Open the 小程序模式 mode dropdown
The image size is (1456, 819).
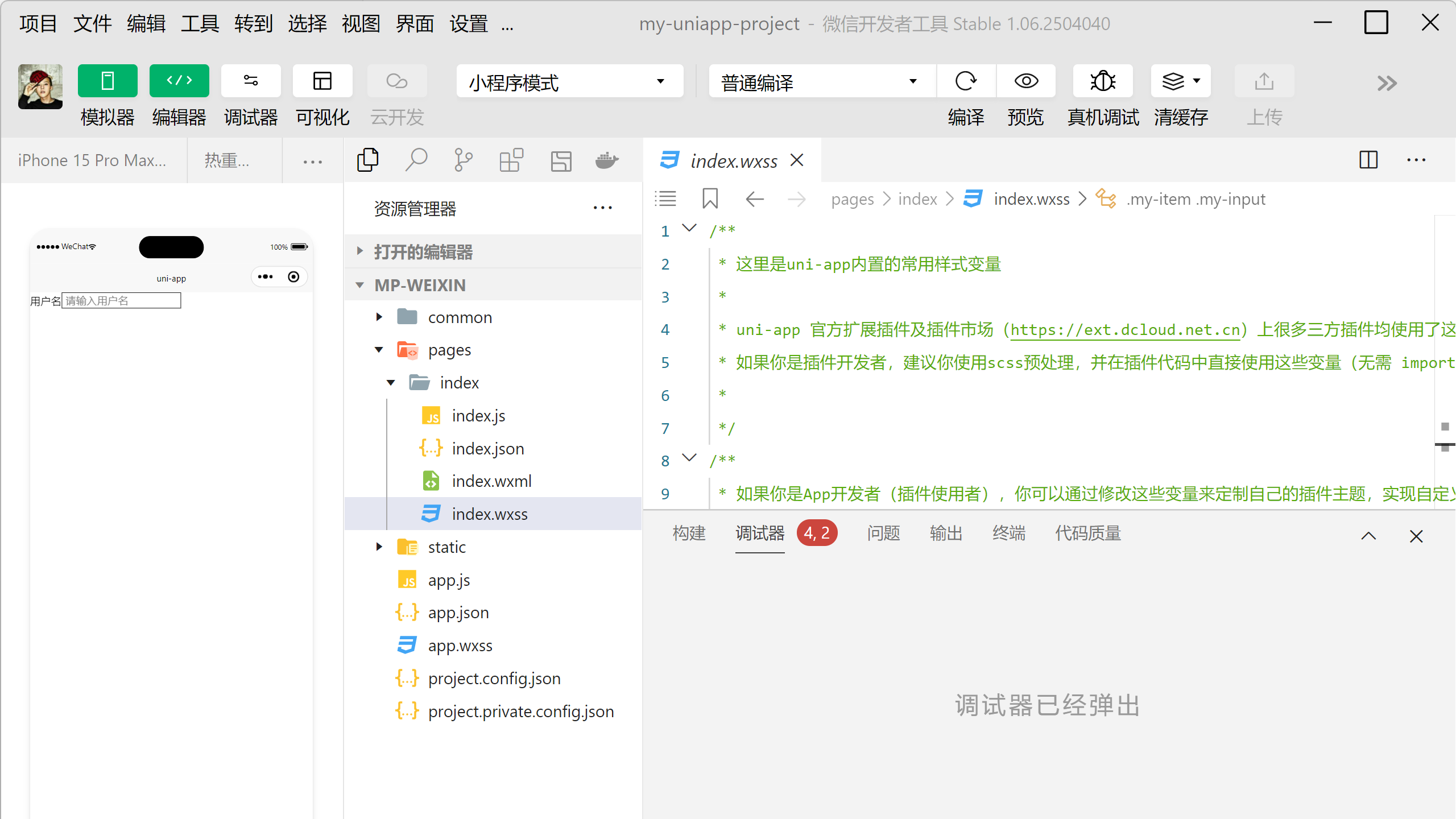pos(569,81)
